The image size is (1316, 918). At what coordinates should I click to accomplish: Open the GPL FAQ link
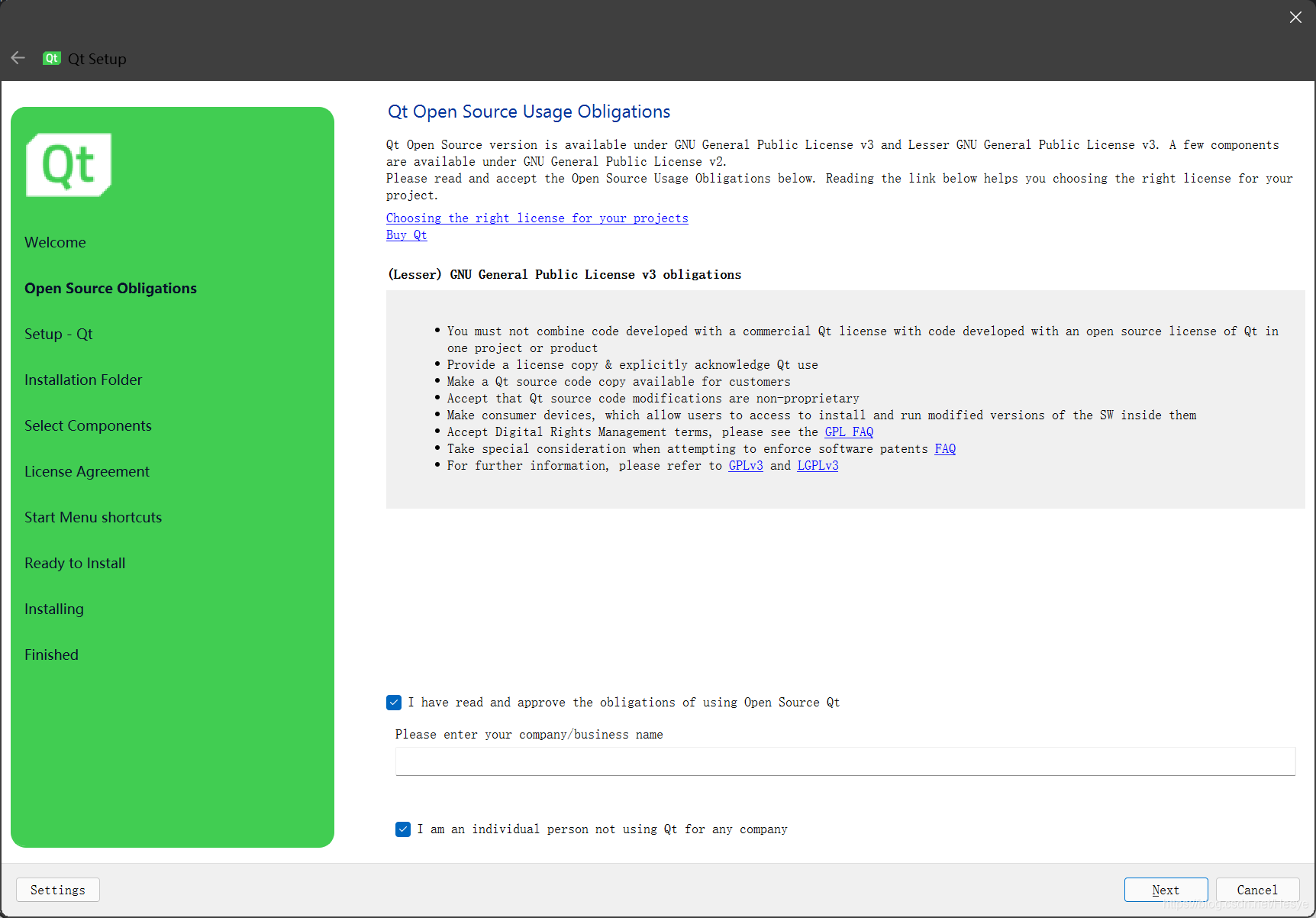point(848,432)
